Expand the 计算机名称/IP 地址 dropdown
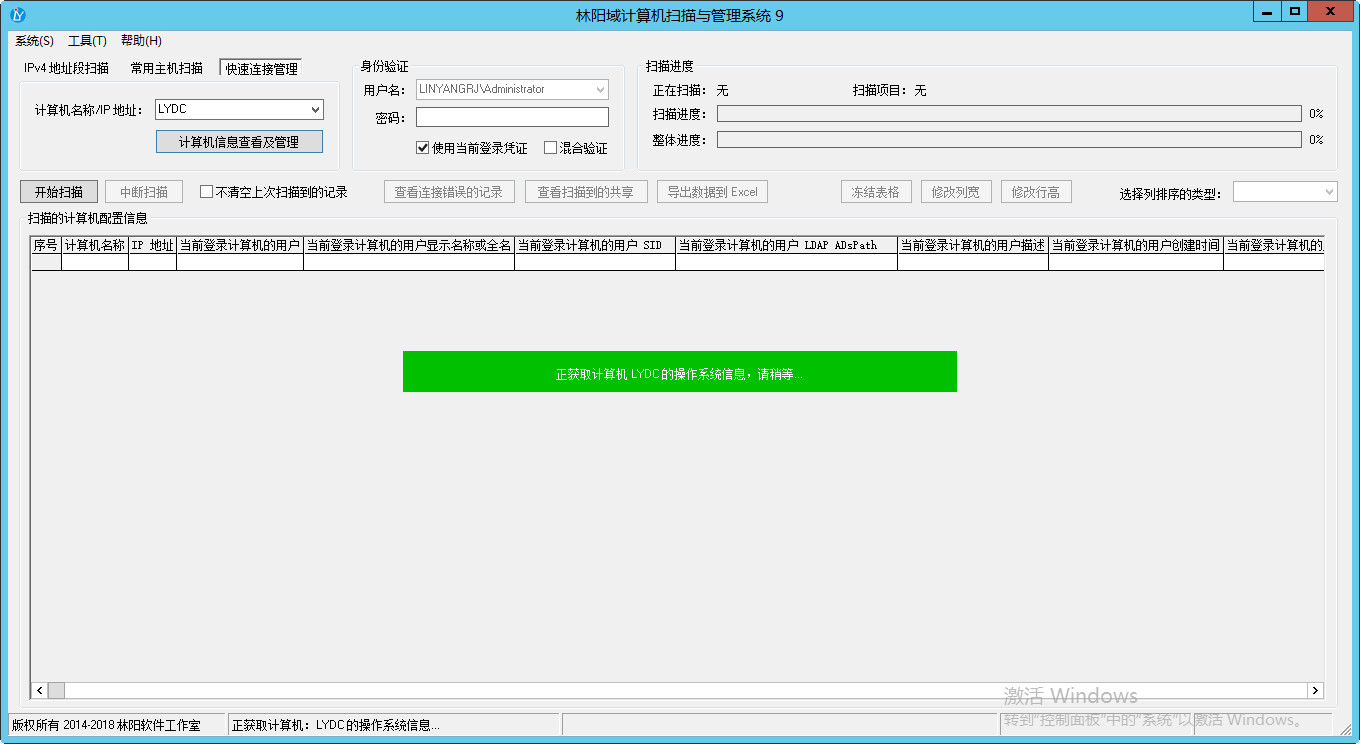Viewport: 1360px width, 744px height. click(315, 110)
